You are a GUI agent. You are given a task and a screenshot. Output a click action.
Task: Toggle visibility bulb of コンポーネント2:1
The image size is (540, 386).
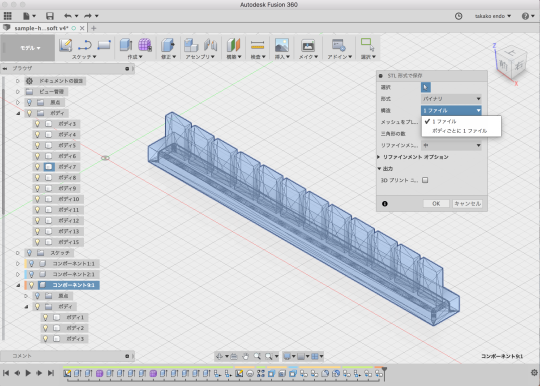(31, 274)
